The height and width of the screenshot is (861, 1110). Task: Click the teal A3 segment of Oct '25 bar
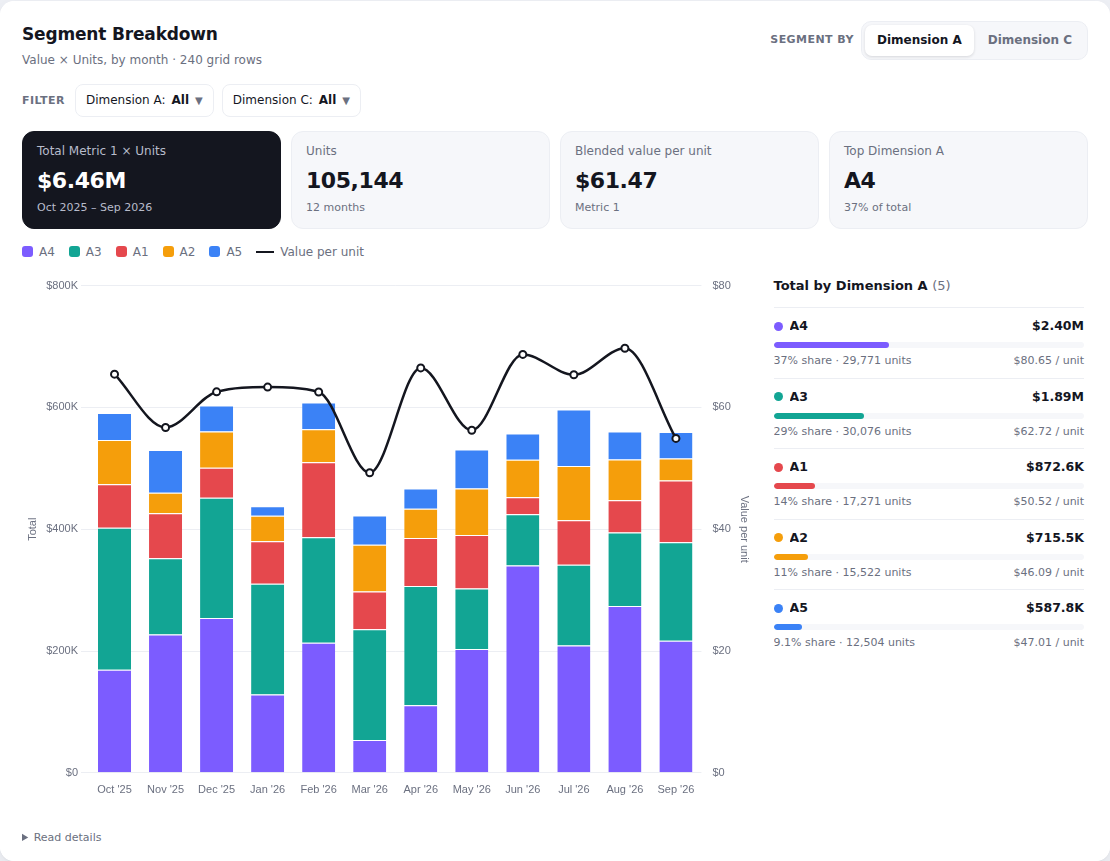[114, 599]
